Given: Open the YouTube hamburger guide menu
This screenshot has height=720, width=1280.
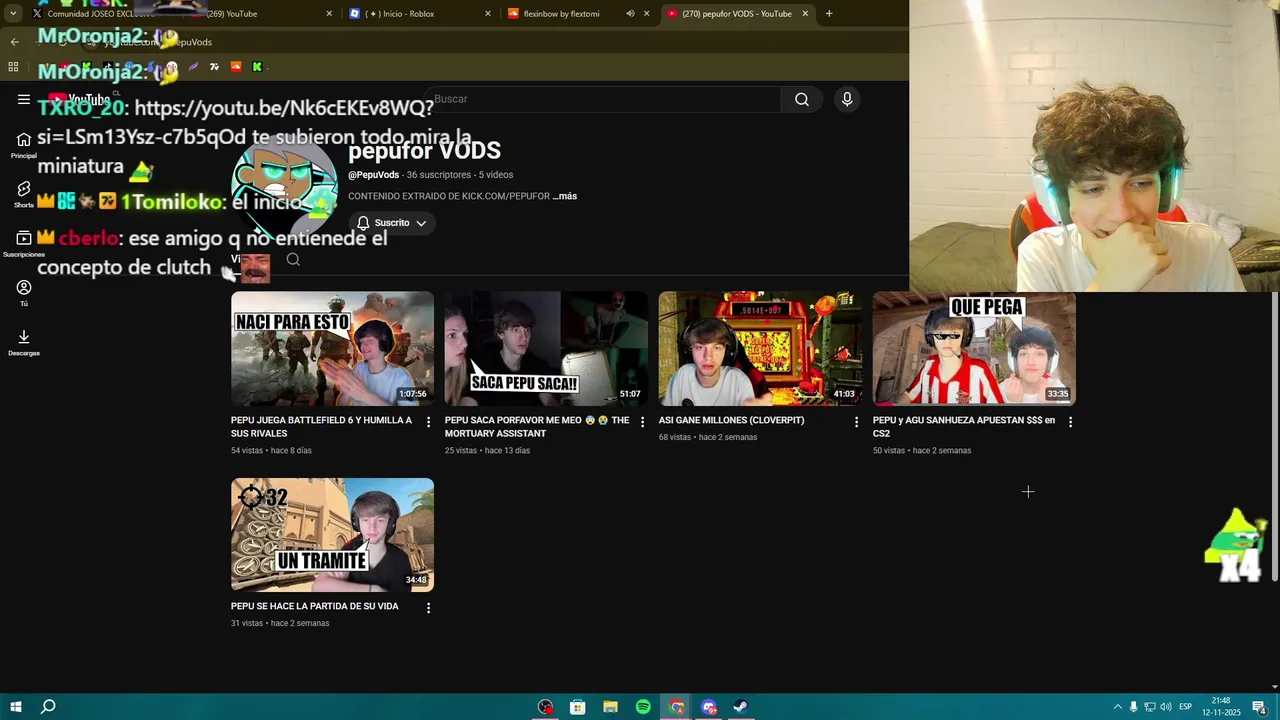Looking at the screenshot, I should pyautogui.click(x=24, y=99).
